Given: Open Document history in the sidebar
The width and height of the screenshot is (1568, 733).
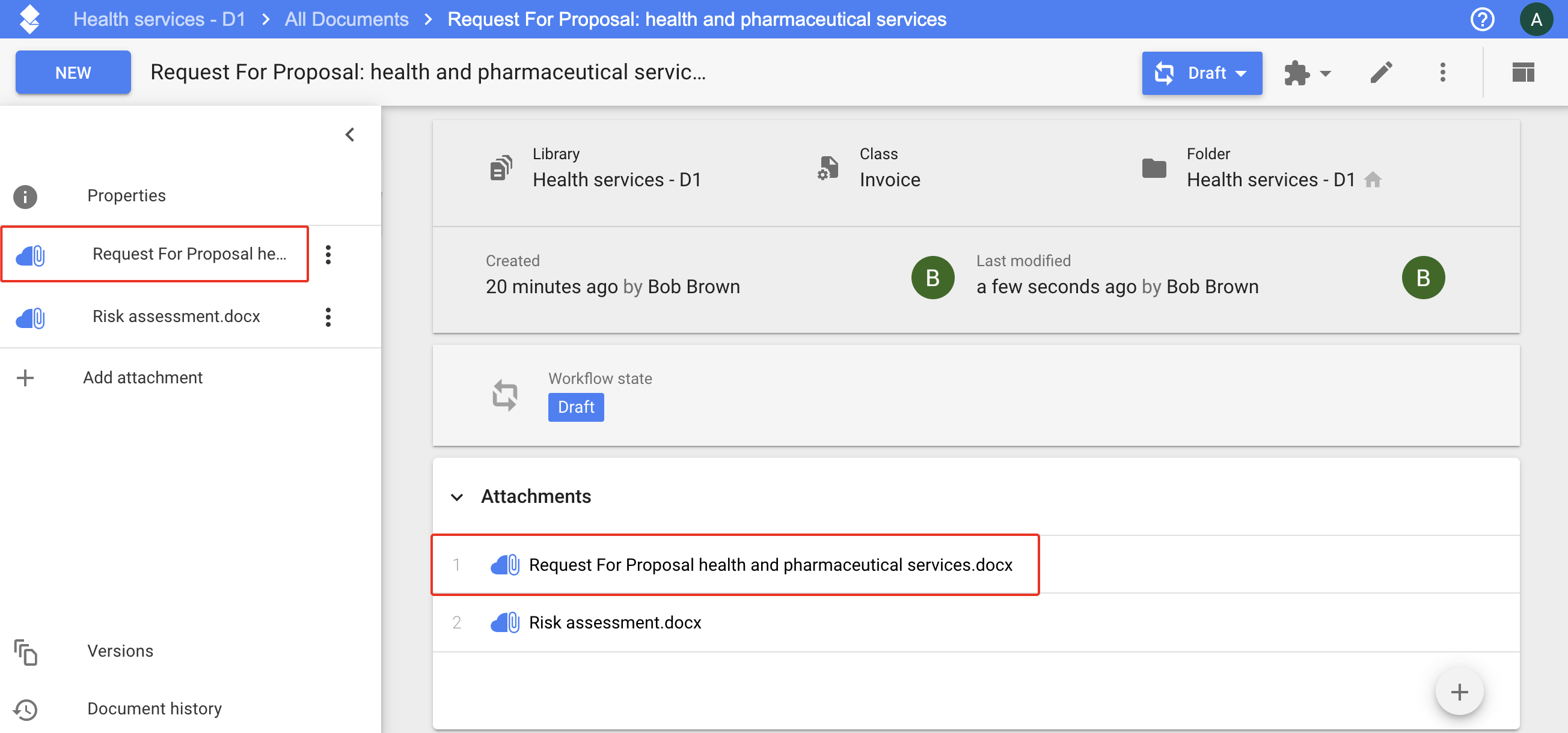Looking at the screenshot, I should pos(154,709).
